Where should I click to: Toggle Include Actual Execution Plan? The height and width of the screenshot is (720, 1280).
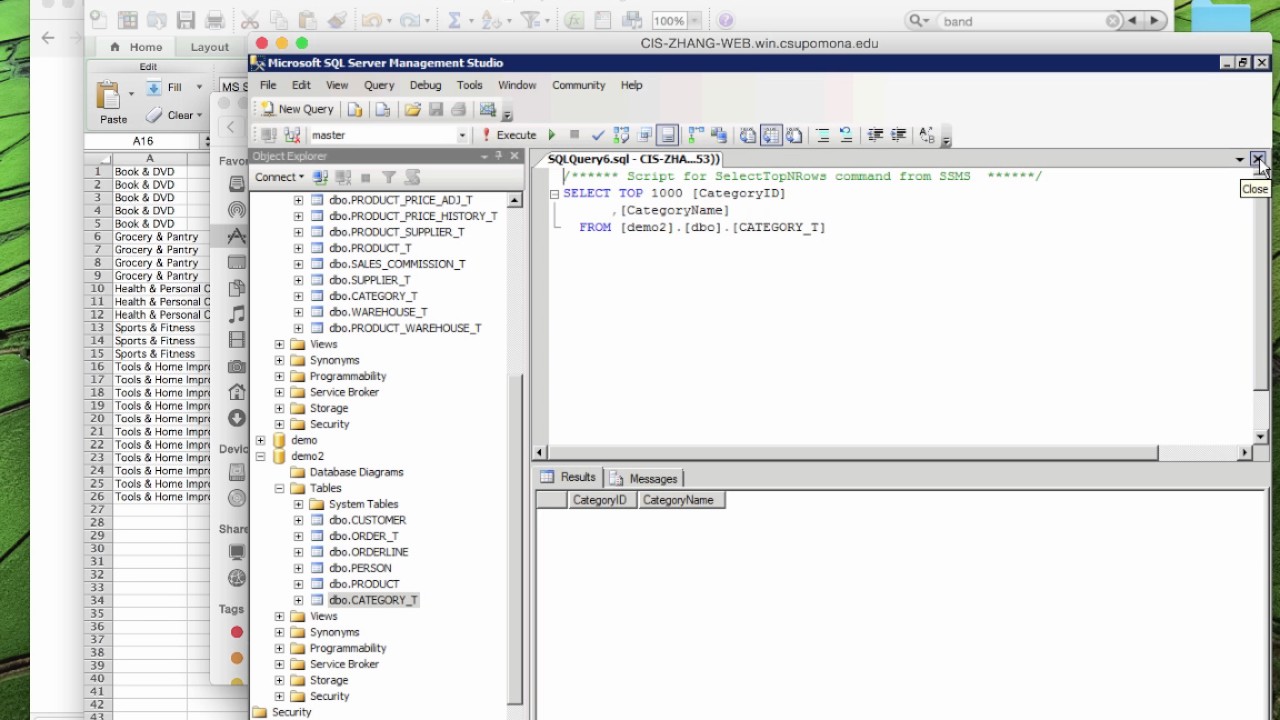point(696,135)
